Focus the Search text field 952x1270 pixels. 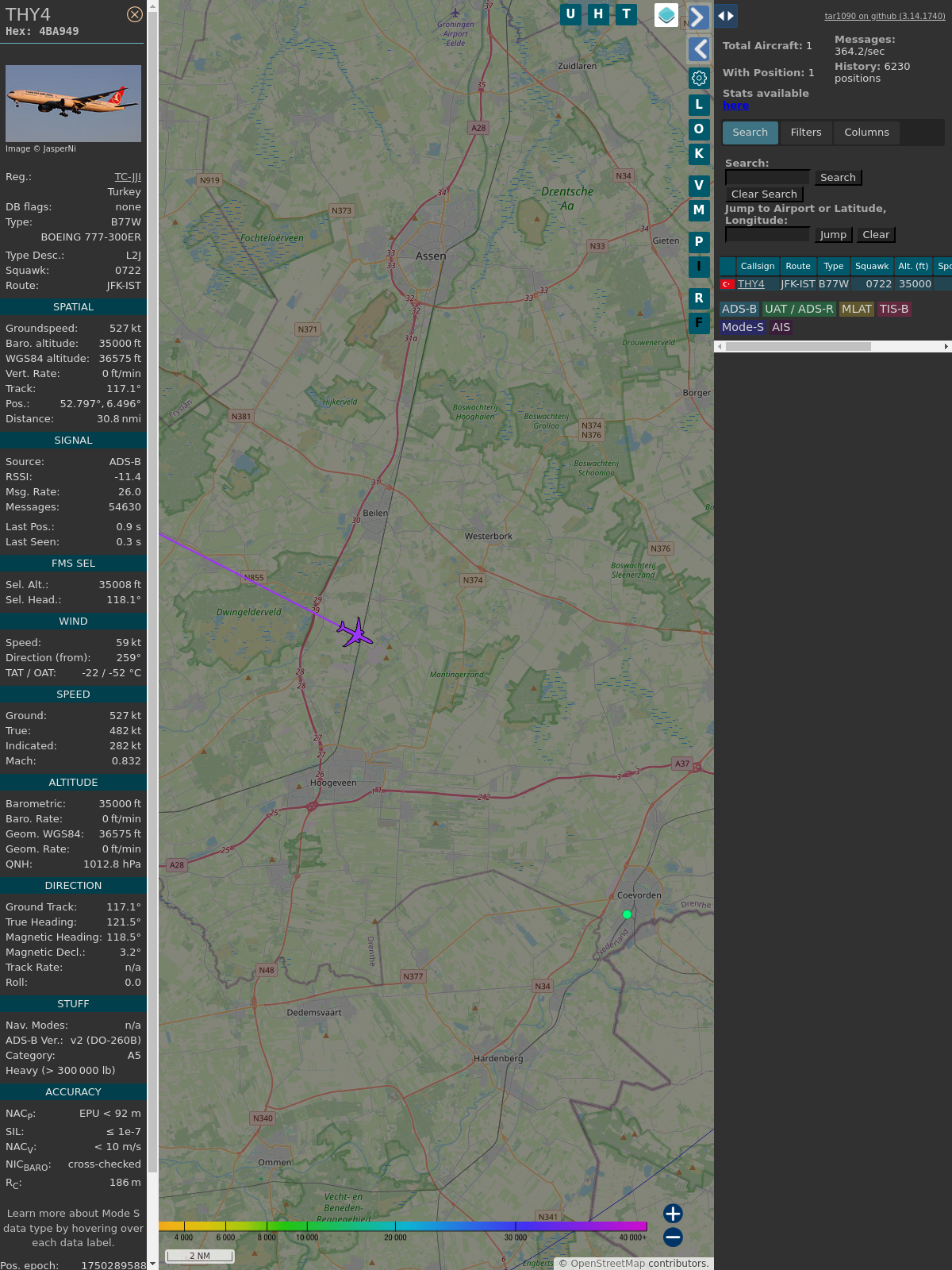(x=767, y=178)
